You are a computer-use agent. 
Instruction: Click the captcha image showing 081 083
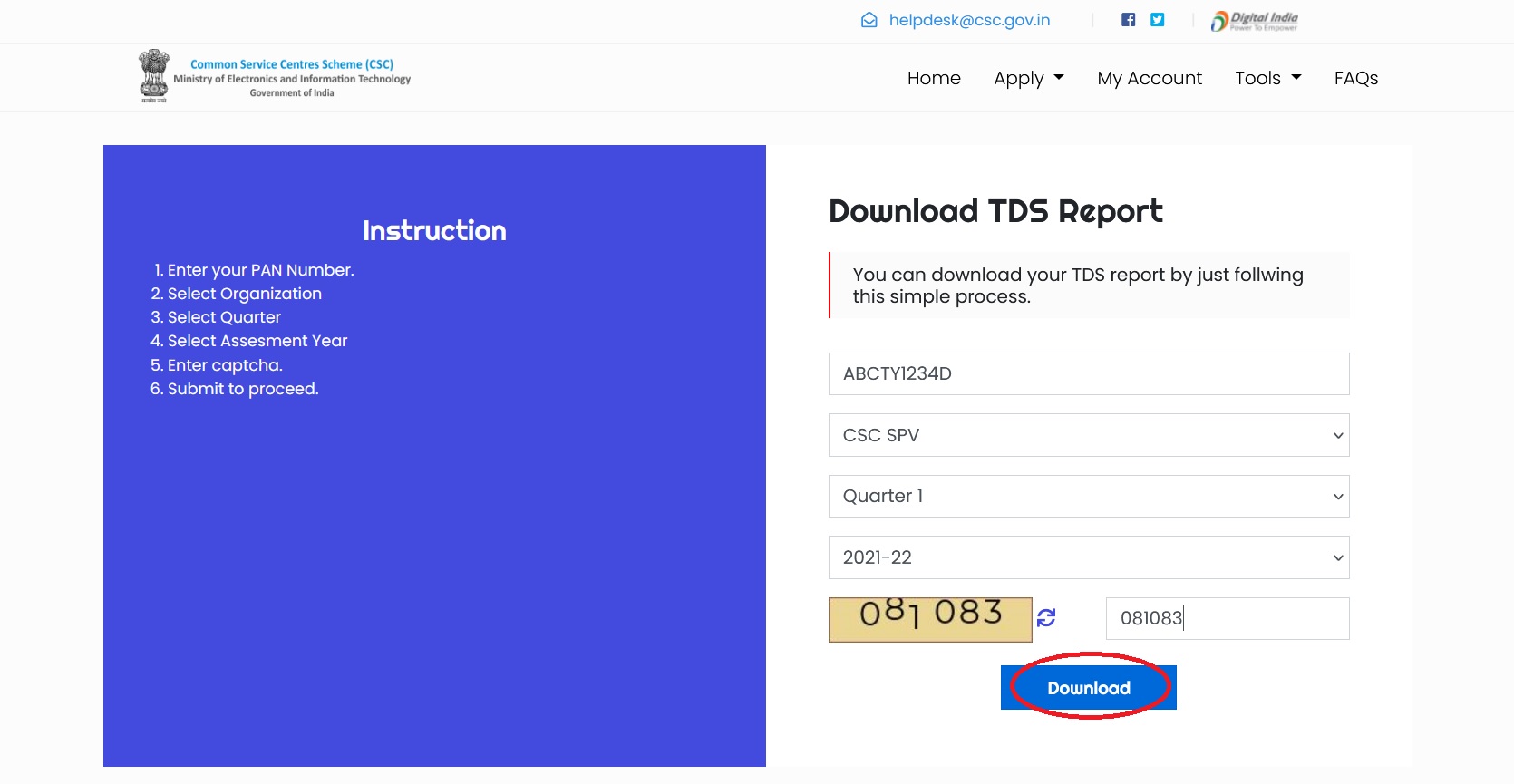point(930,619)
